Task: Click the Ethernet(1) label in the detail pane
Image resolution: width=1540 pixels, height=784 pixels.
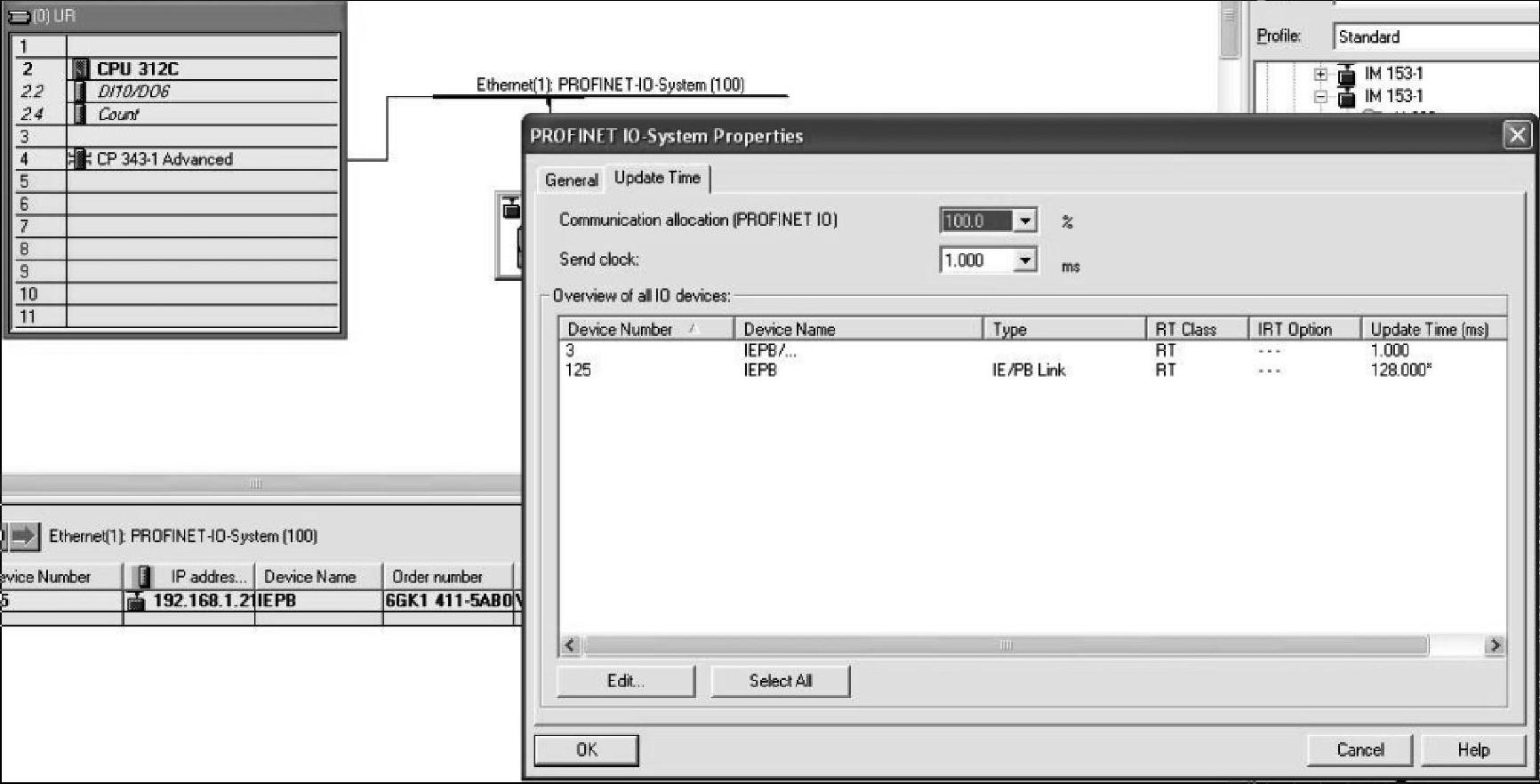Action: 182,536
